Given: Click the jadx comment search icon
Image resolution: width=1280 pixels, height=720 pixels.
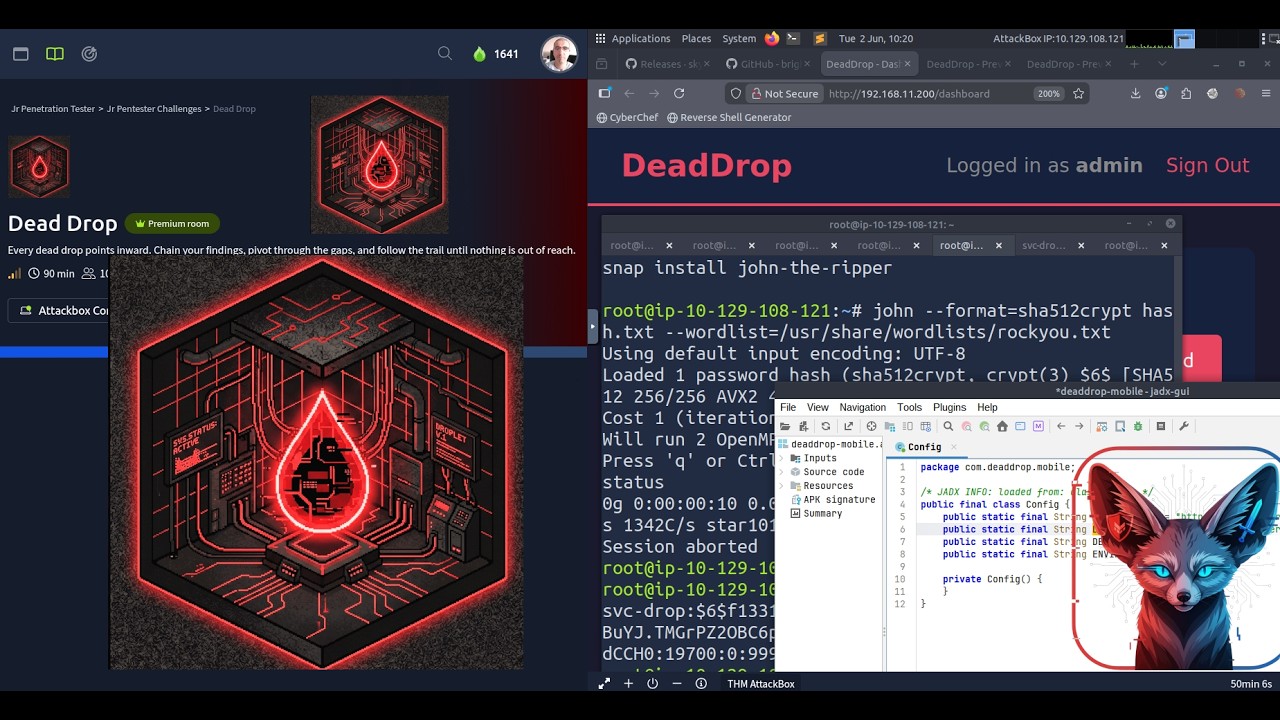Looking at the screenshot, I should click(x=984, y=426).
